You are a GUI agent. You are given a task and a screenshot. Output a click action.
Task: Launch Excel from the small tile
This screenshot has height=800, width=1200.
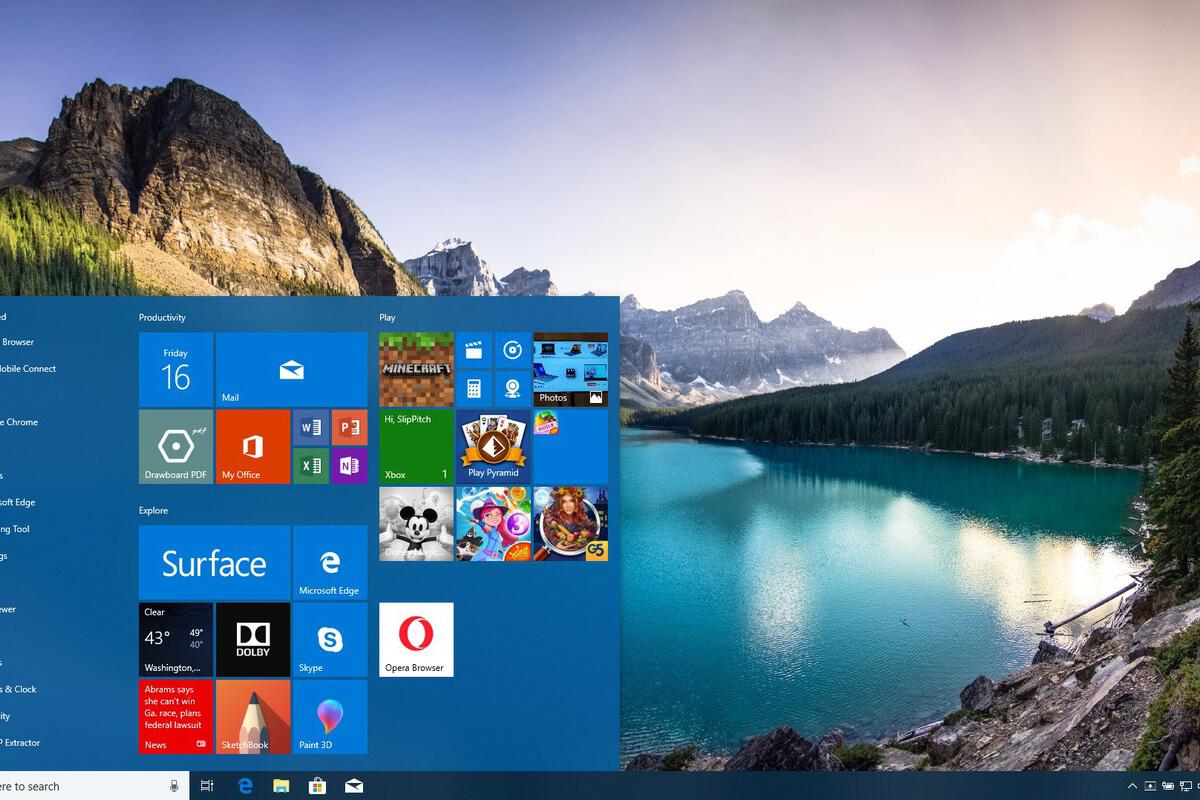pyautogui.click(x=311, y=466)
